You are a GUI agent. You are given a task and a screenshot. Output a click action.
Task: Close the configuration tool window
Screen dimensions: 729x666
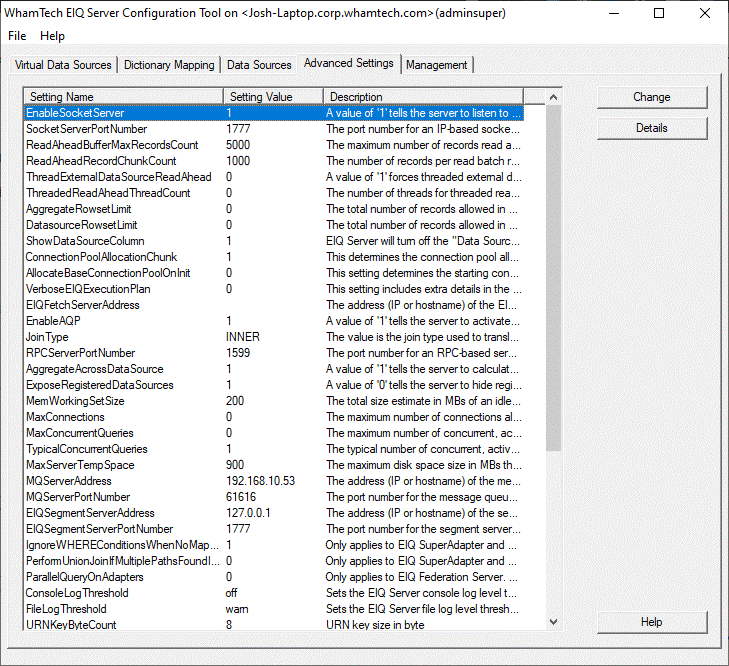click(x=705, y=13)
